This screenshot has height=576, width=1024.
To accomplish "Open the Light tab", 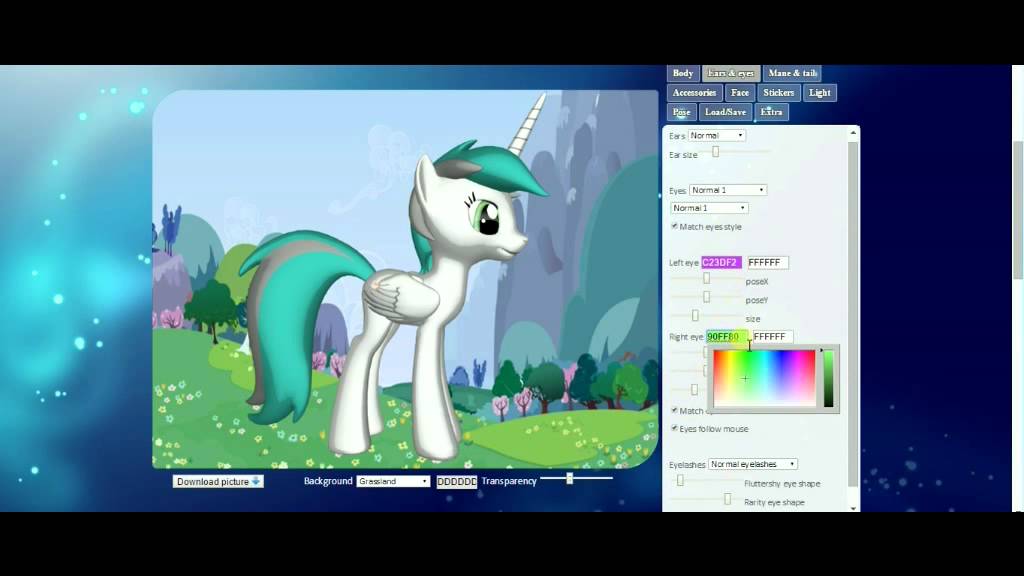I will [x=820, y=93].
